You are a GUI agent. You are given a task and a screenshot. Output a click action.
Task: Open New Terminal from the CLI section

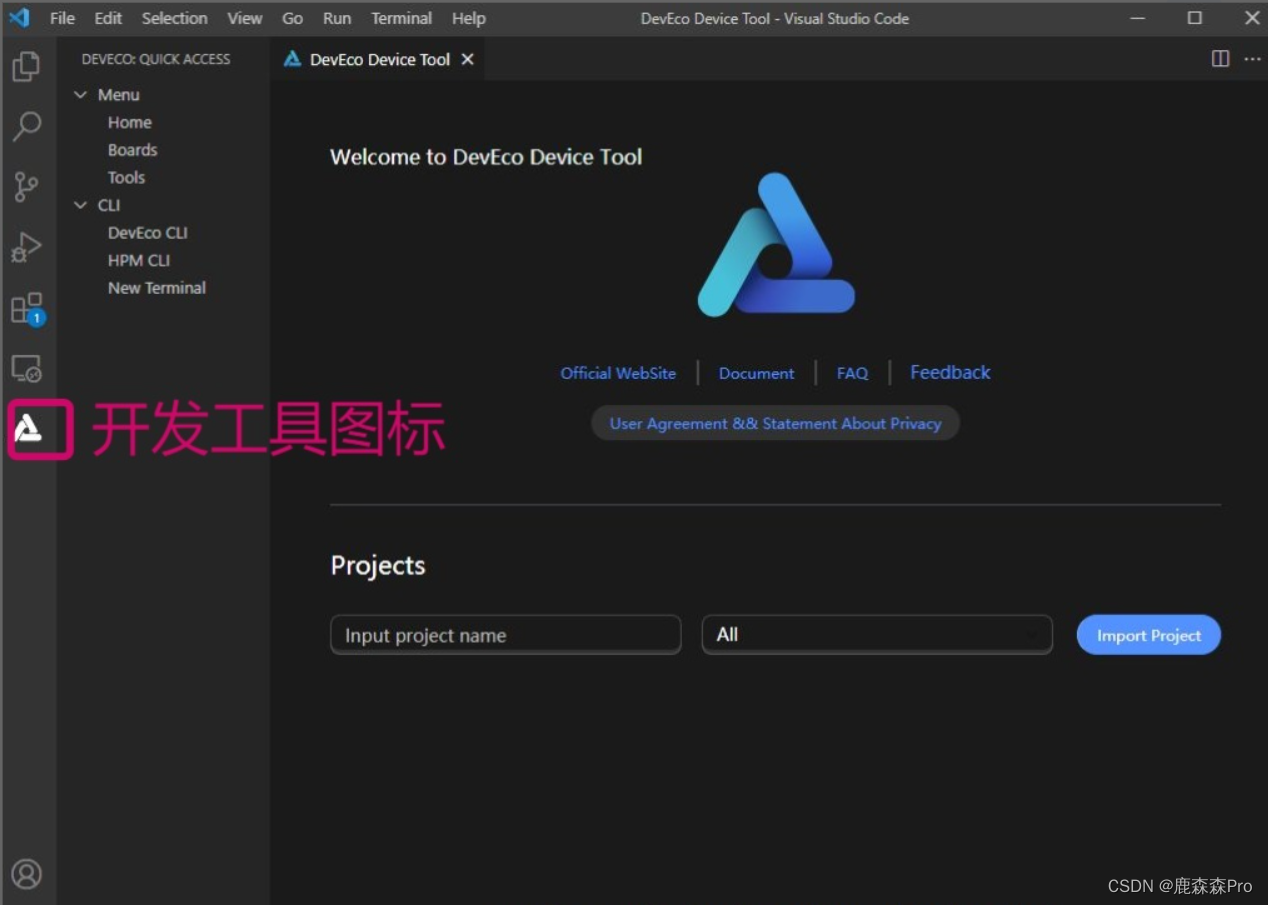tap(157, 288)
